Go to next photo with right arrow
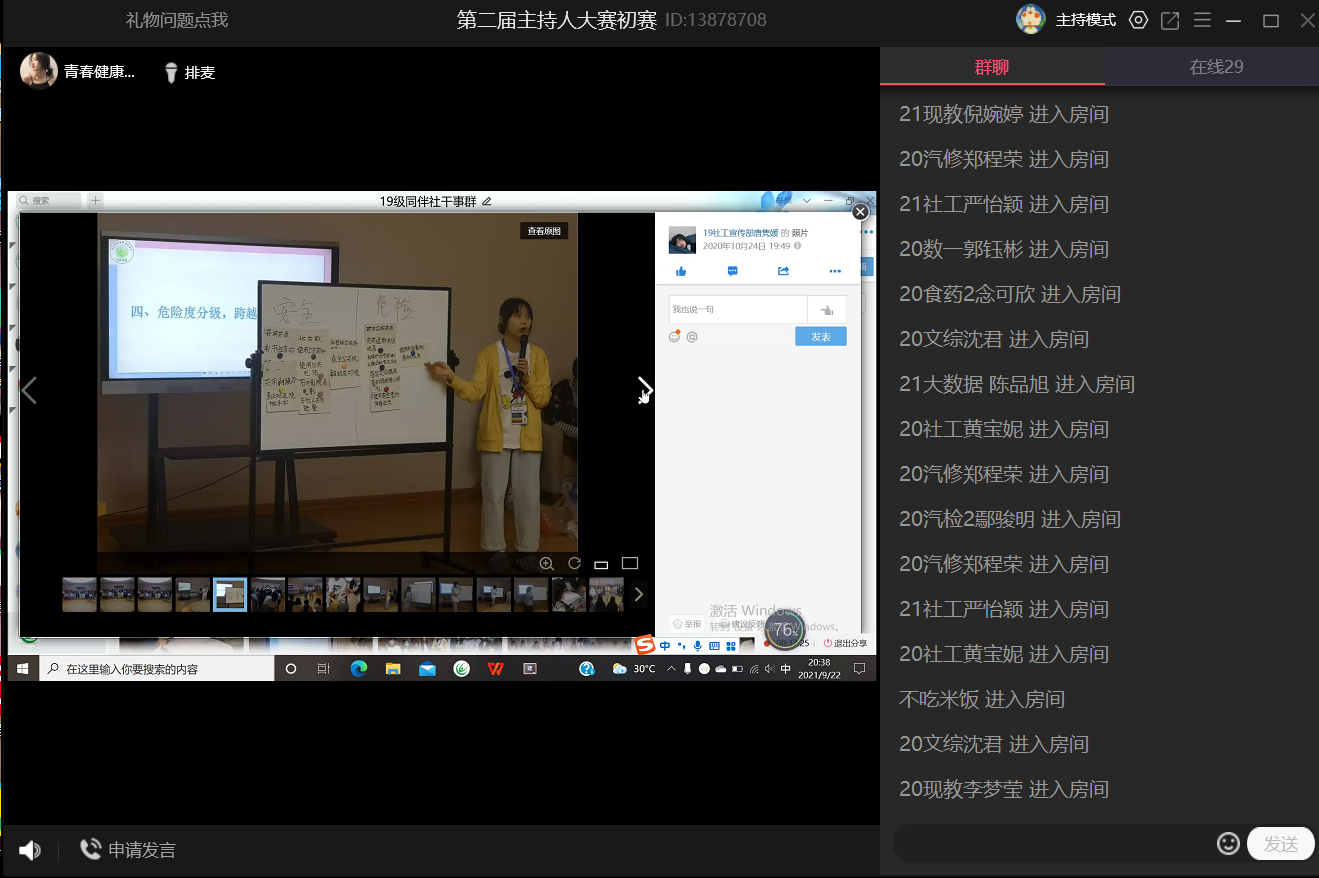The width and height of the screenshot is (1319, 878). coord(645,390)
